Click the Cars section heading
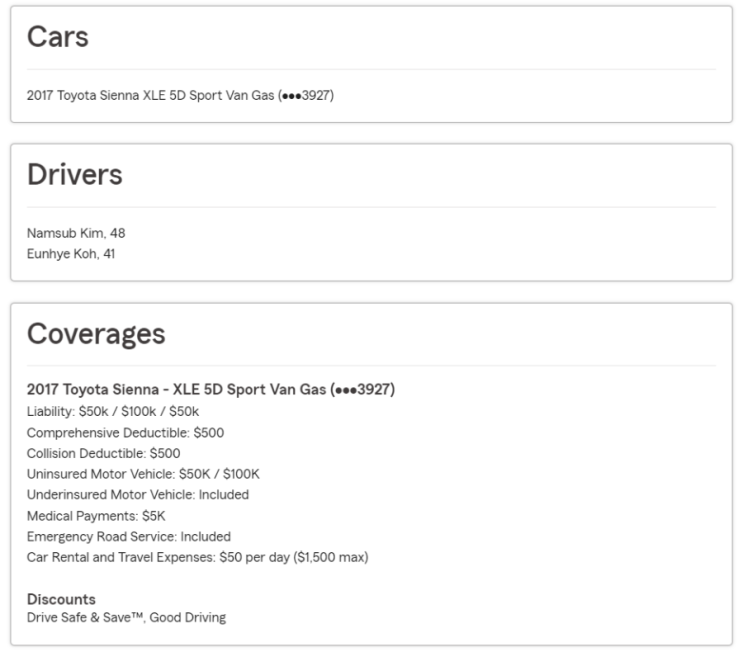The height and width of the screenshot is (652, 743). [x=57, y=38]
